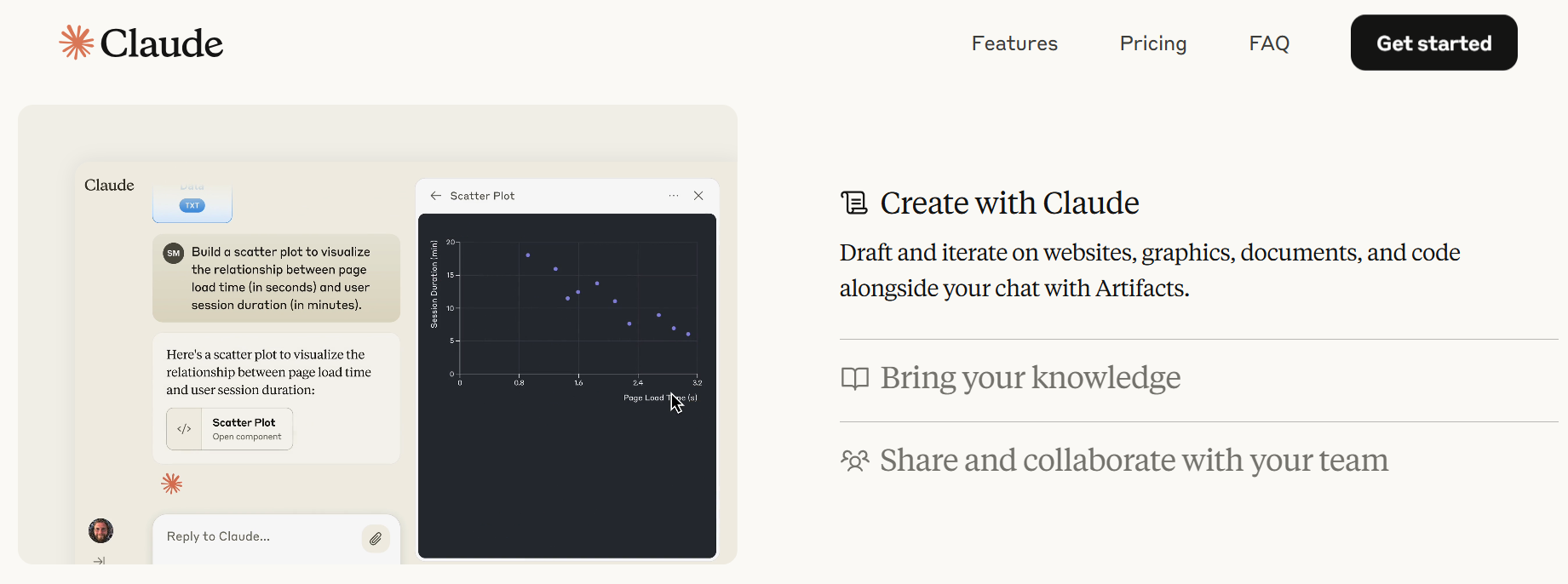Open the Features menu item
The width and height of the screenshot is (1568, 584).
pos(1014,43)
